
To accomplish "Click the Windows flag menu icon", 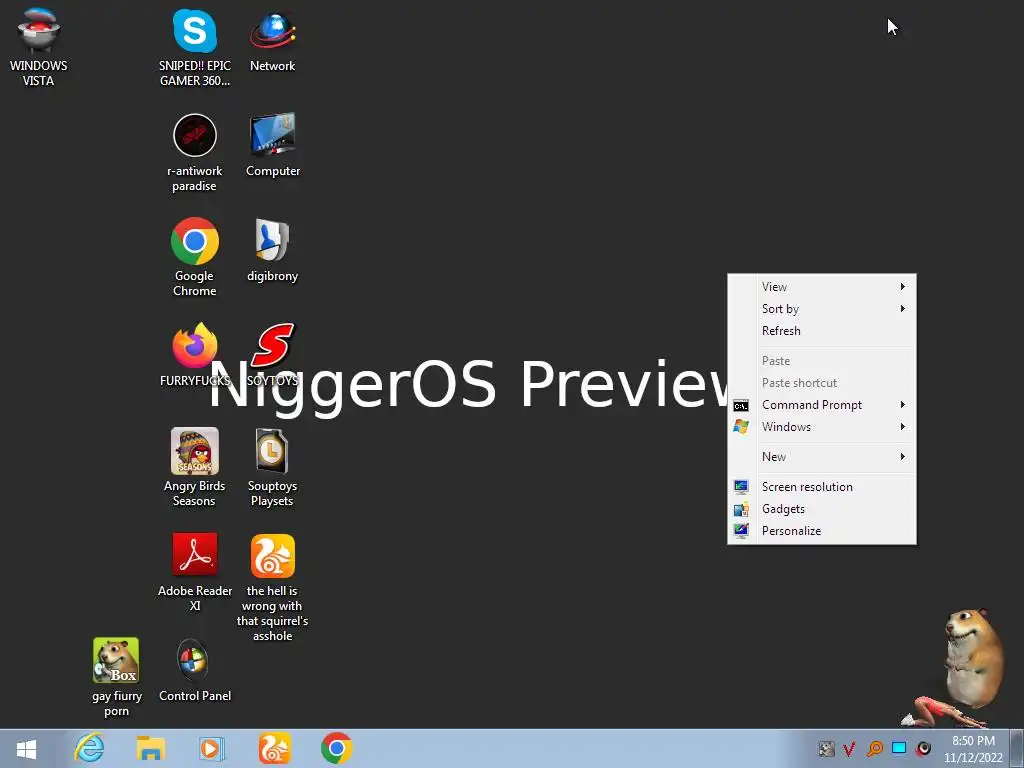I will tap(741, 427).
